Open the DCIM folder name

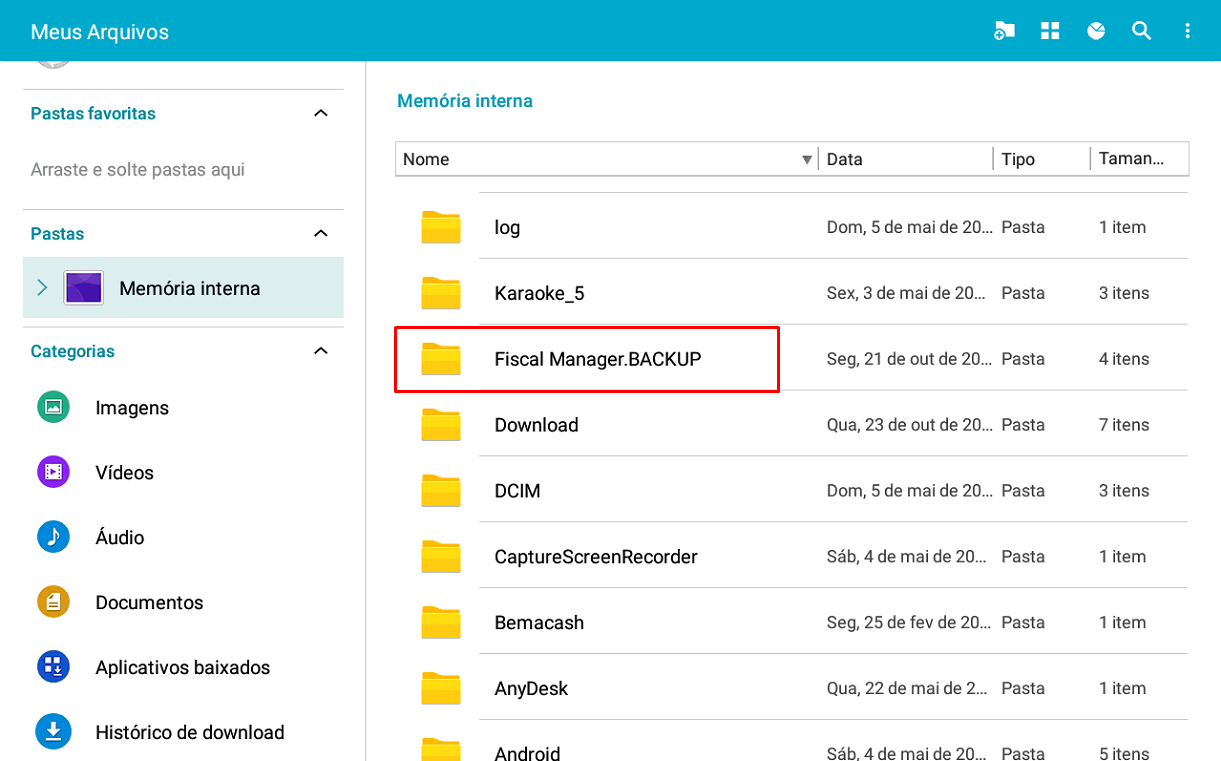517,491
